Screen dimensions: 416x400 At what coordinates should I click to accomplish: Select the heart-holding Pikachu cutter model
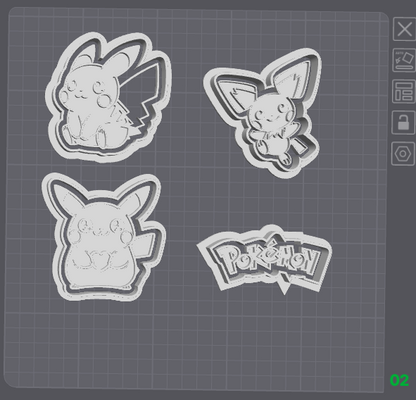coord(103,237)
